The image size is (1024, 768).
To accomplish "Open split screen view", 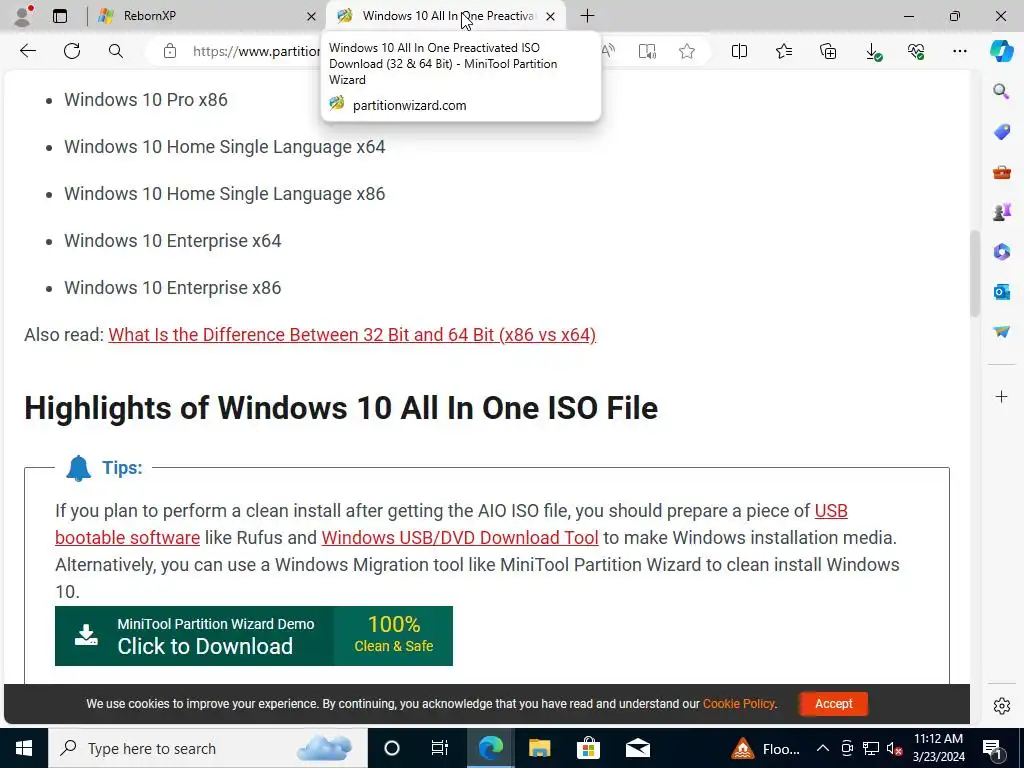I will 739,51.
